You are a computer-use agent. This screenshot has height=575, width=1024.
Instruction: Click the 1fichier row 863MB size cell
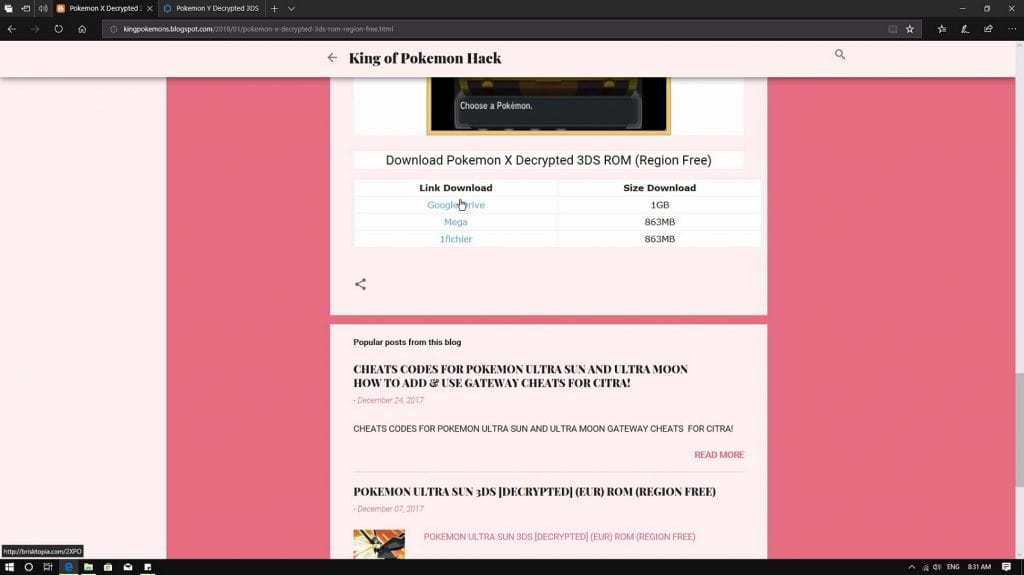[x=660, y=238]
